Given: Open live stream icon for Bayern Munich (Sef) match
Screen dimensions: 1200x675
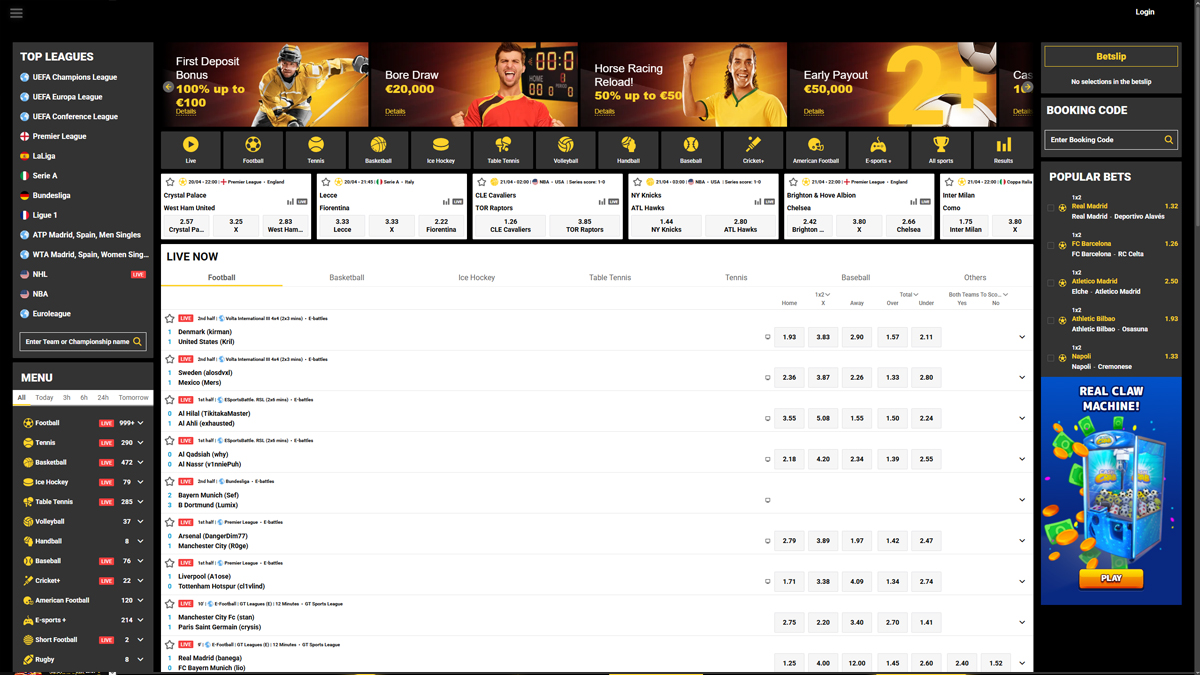Looking at the screenshot, I should [768, 500].
